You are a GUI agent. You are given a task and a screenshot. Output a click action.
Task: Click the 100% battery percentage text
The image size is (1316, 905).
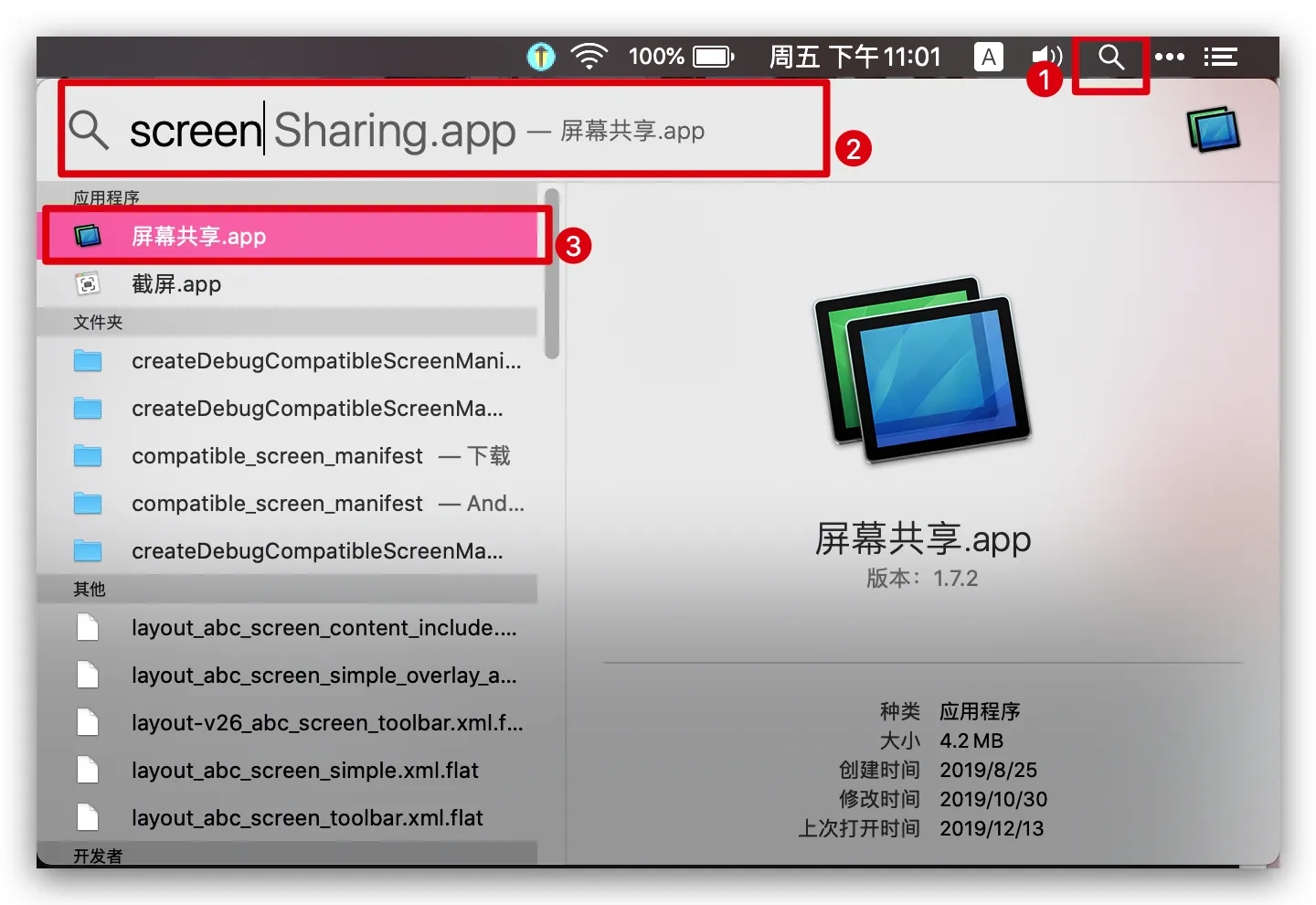[x=656, y=57]
